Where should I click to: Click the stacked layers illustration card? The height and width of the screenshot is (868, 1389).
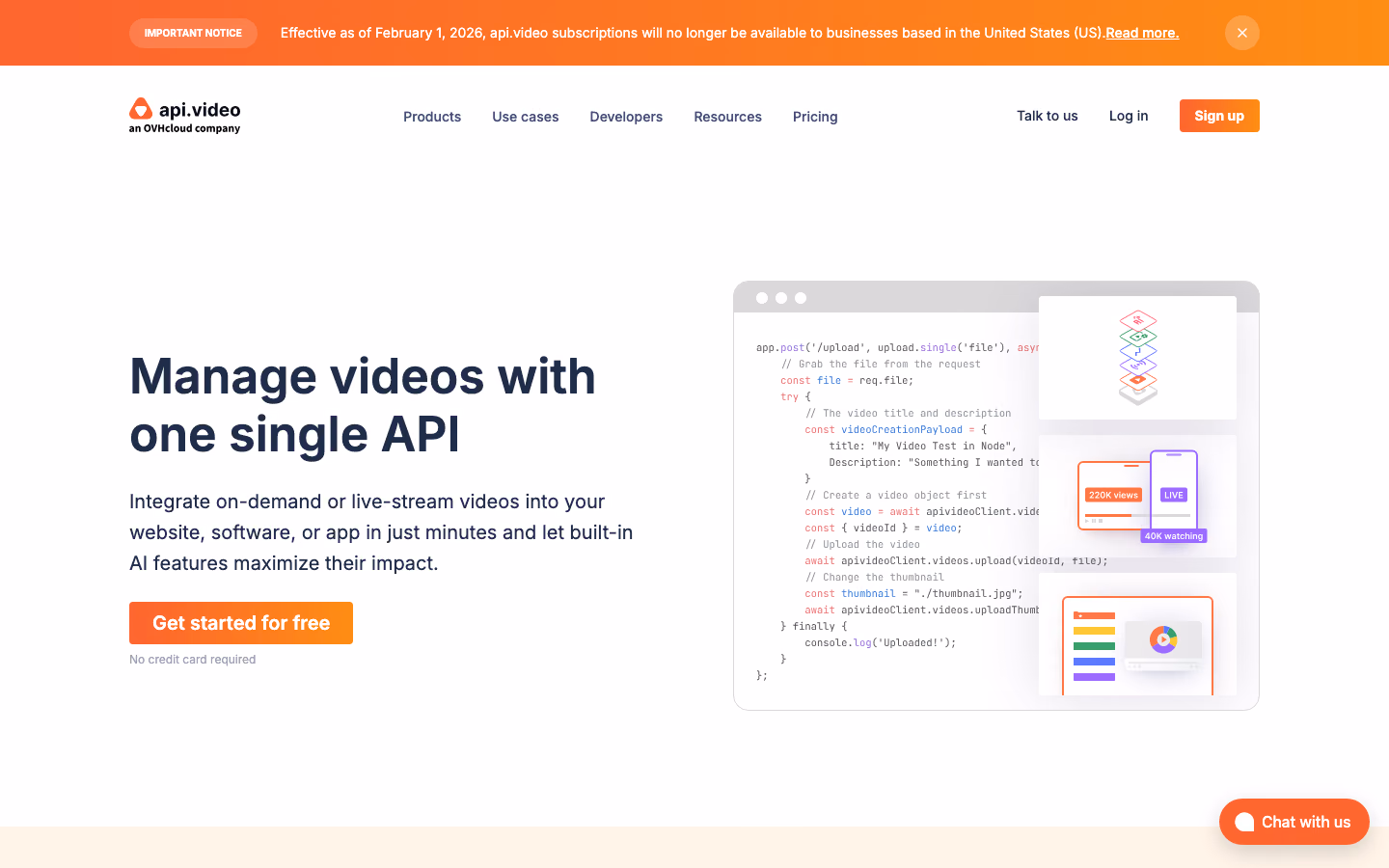[1137, 358]
